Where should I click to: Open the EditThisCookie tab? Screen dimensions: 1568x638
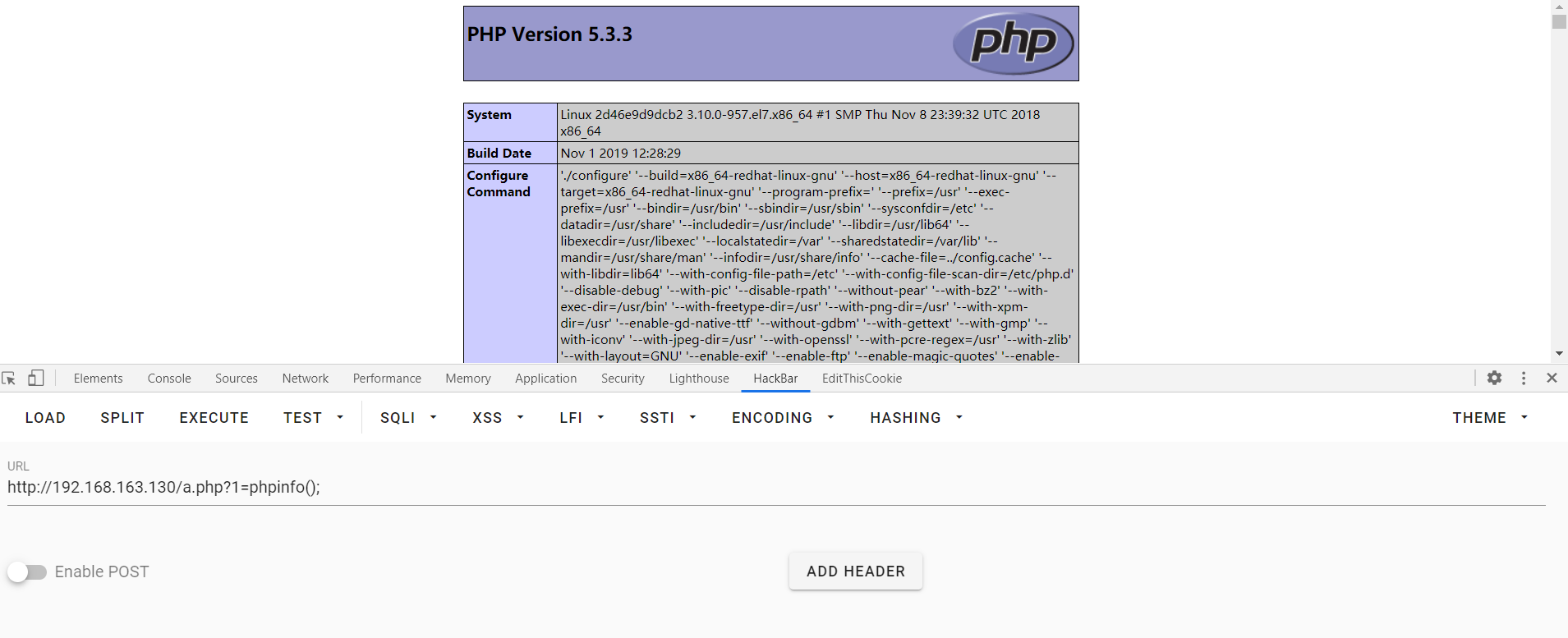(x=862, y=379)
